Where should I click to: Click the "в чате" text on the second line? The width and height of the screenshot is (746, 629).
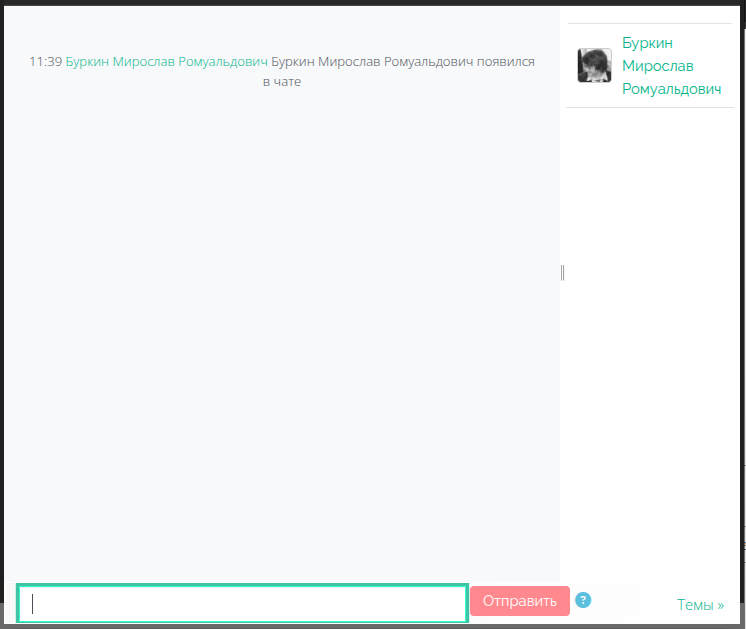(282, 82)
